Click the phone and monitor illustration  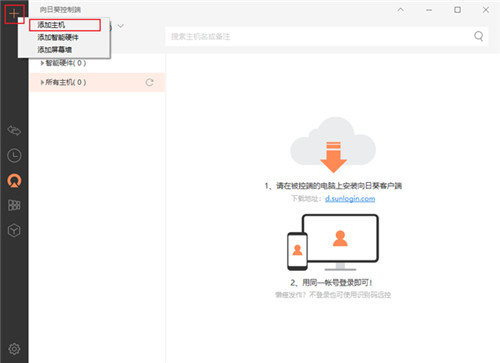tap(333, 242)
